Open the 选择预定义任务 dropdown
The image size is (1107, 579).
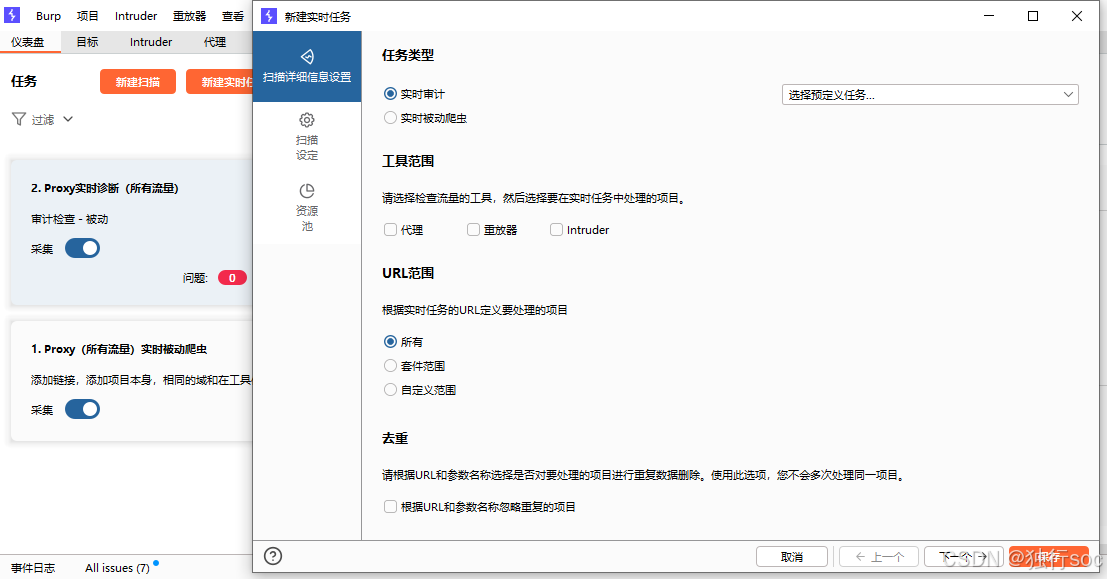point(930,95)
